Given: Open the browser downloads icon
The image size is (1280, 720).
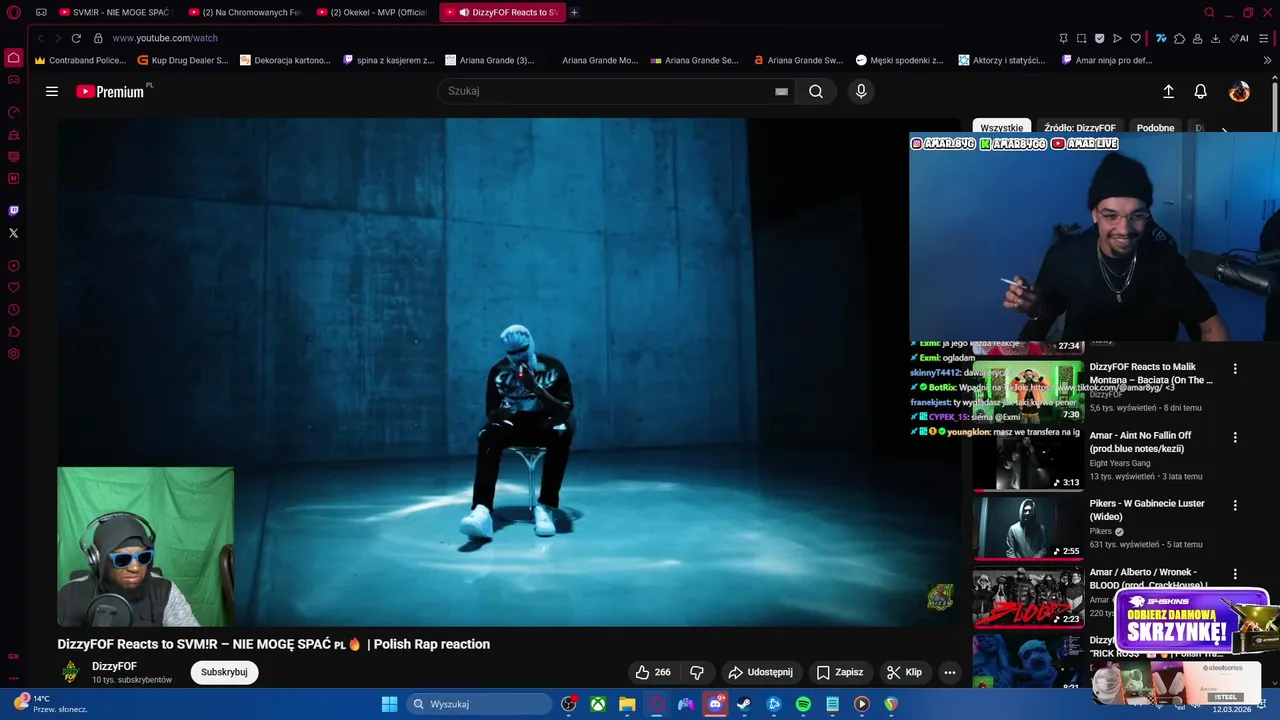Looking at the screenshot, I should pyautogui.click(x=1215, y=38).
